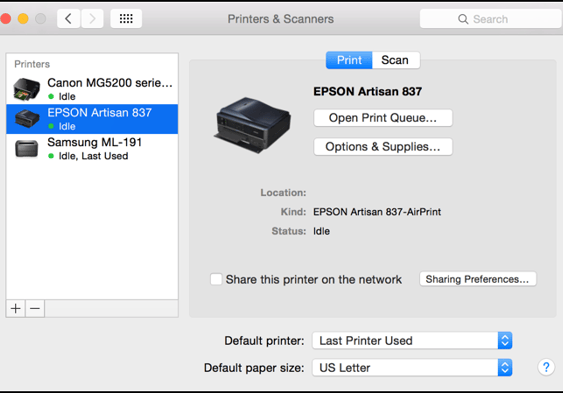Image resolution: width=563 pixels, height=393 pixels.
Task: Remove printer with the minus button
Action: click(x=35, y=309)
